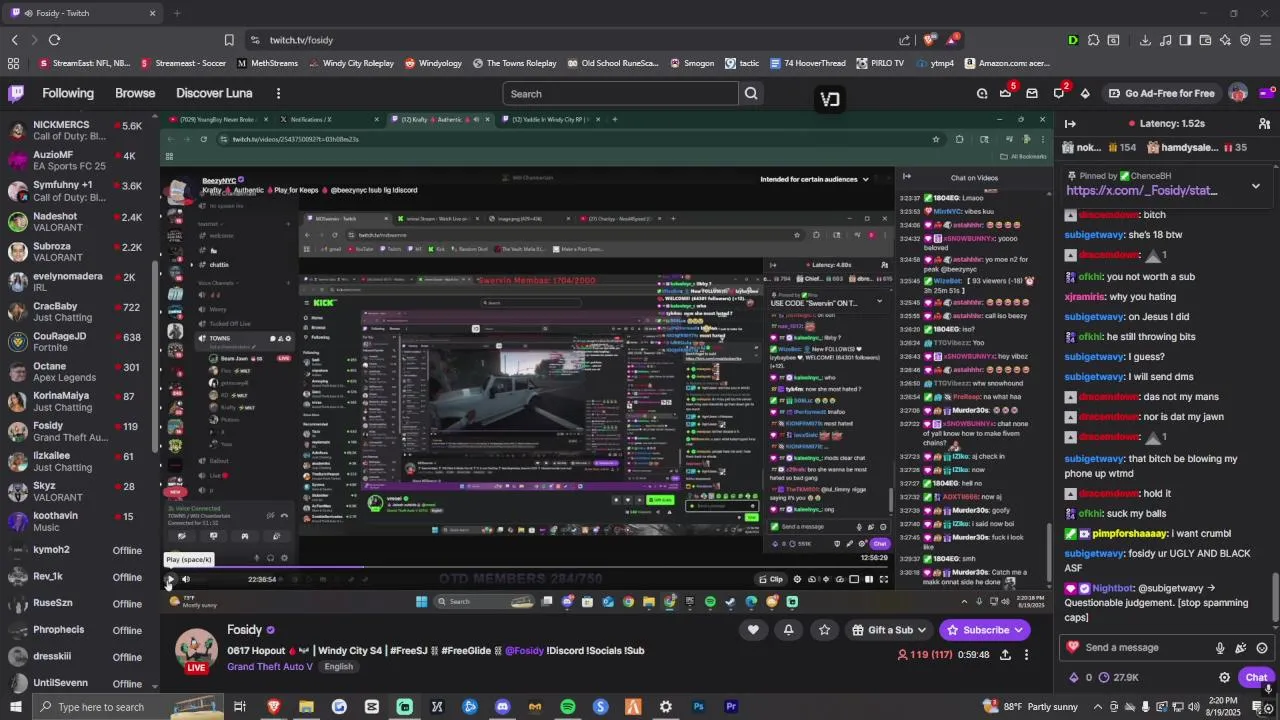Click the browser address bar URL
This screenshot has height=720, width=1280.
301,40
